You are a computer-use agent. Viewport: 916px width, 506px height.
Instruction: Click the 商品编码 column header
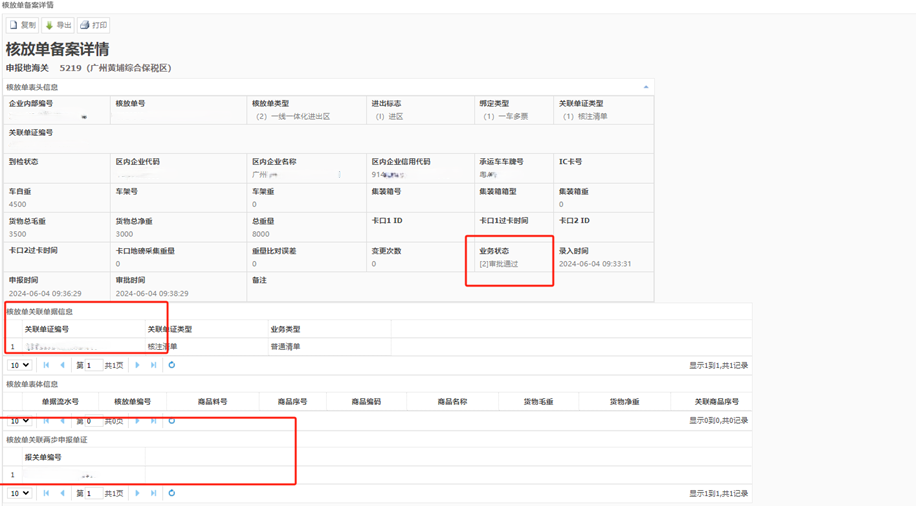pyautogui.click(x=366, y=401)
